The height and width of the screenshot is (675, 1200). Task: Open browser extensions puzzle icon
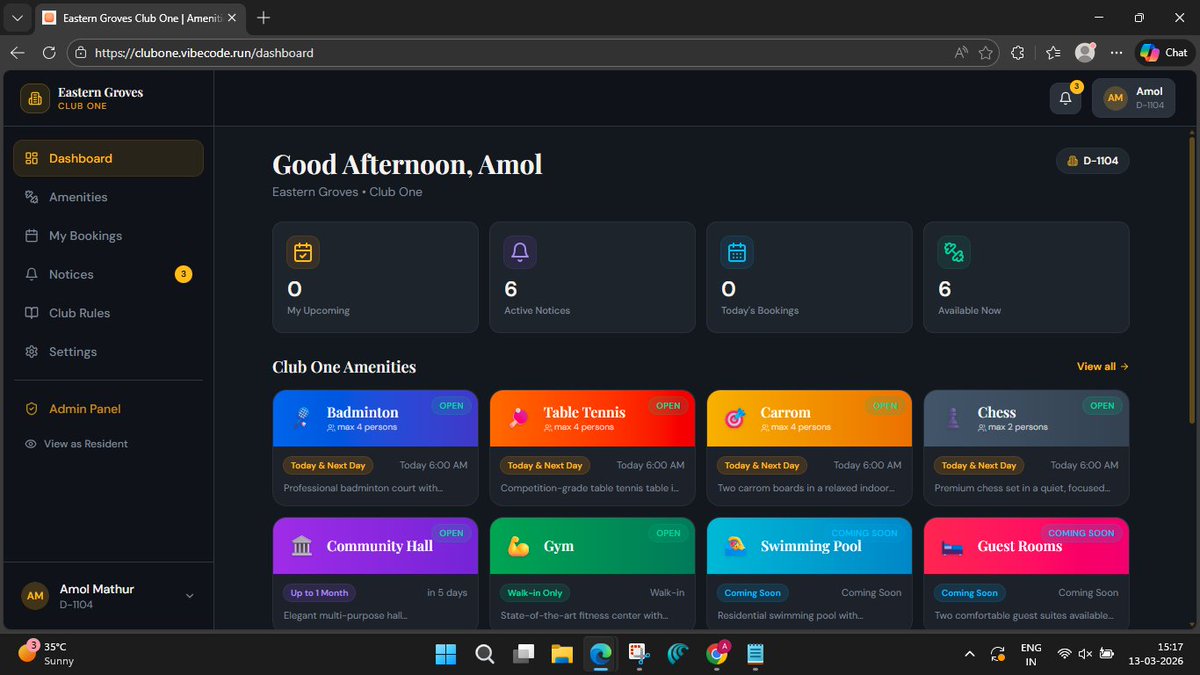1018,53
